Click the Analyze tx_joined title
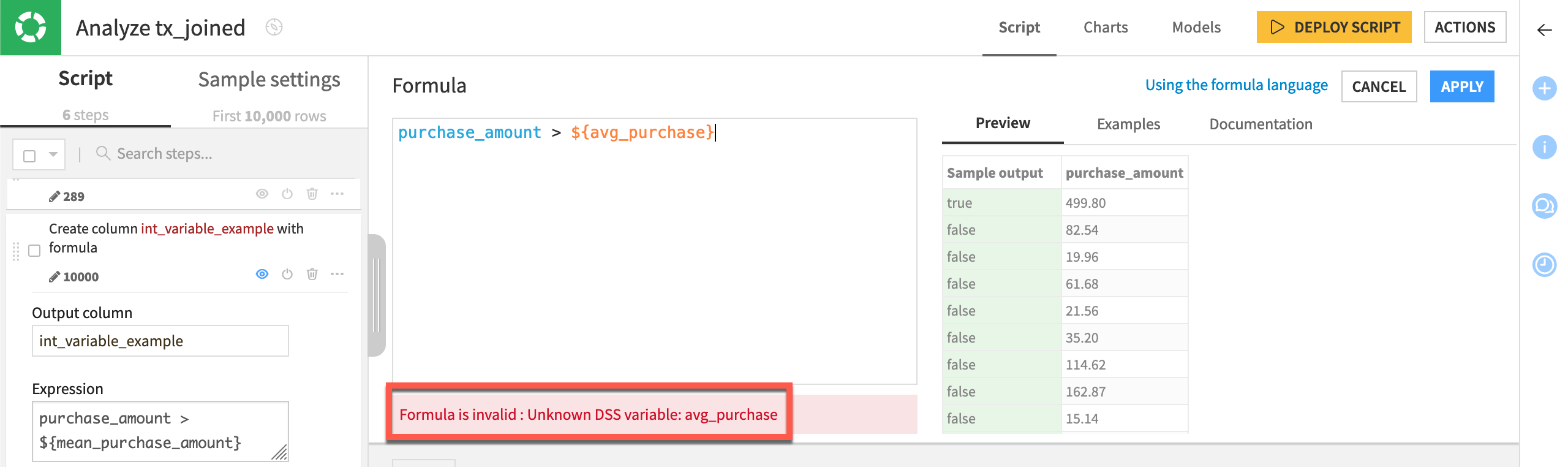1568x467 pixels. click(x=160, y=28)
